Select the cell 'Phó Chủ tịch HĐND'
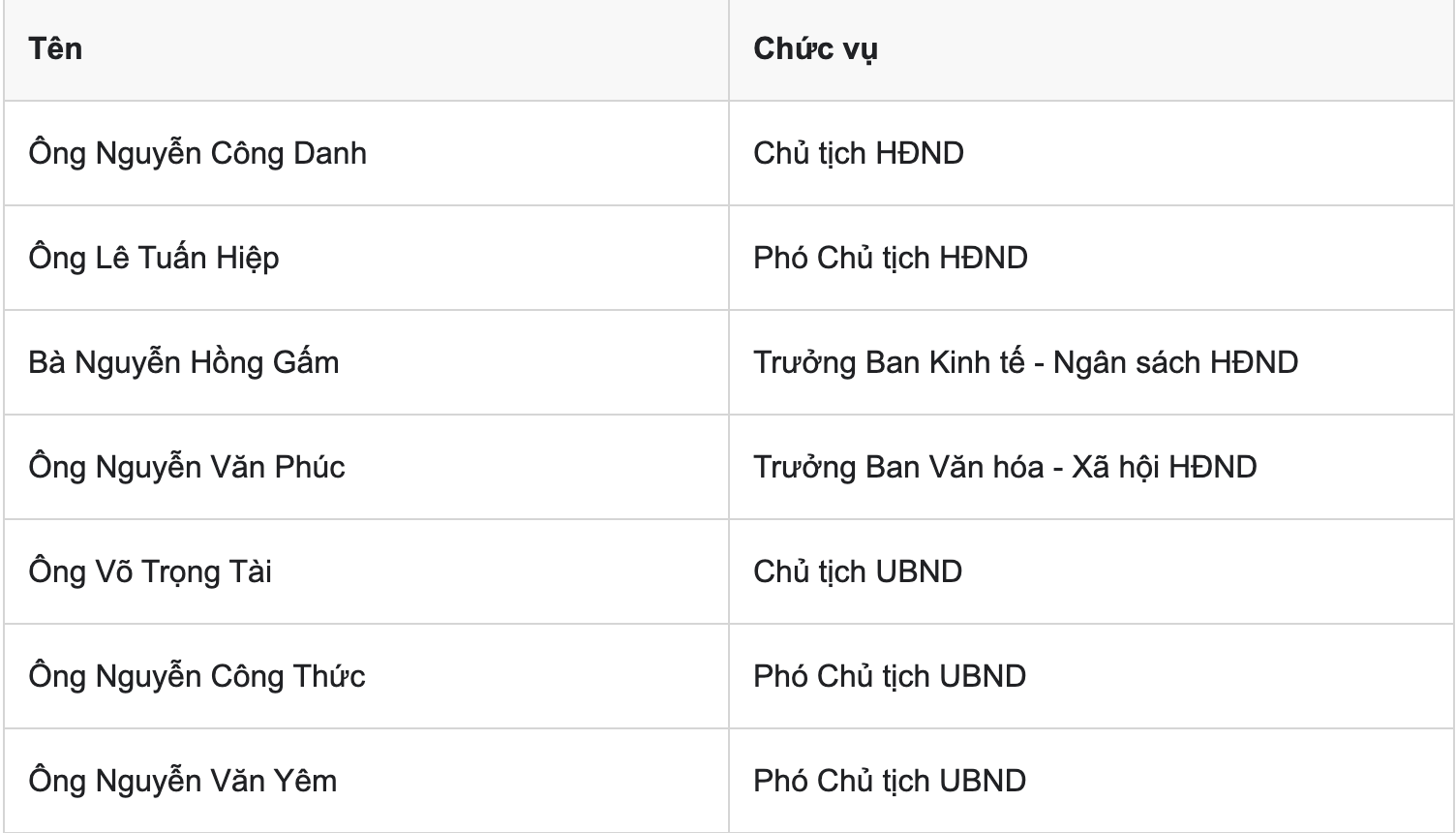 coord(891,258)
